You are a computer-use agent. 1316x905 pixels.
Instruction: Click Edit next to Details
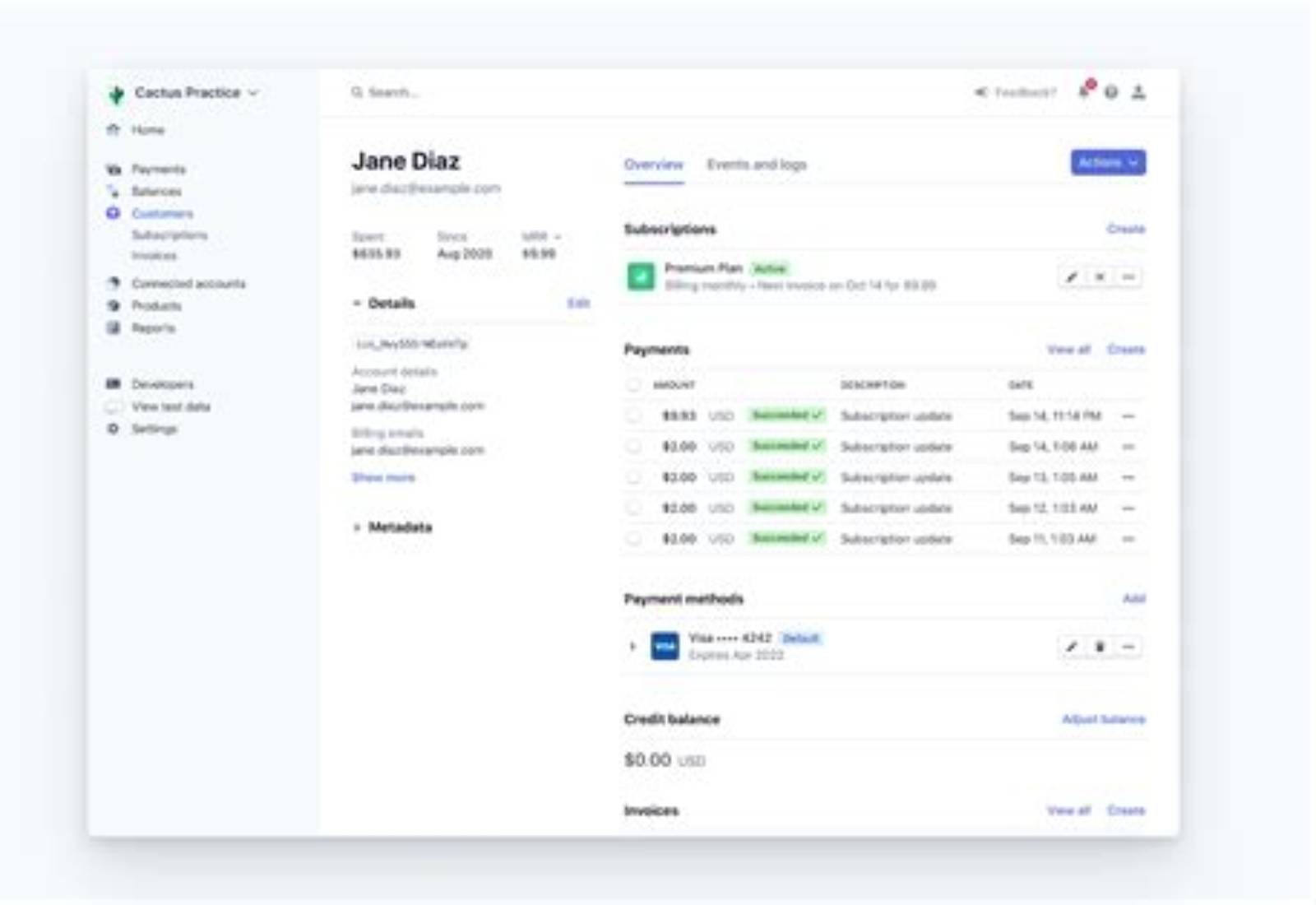(579, 303)
